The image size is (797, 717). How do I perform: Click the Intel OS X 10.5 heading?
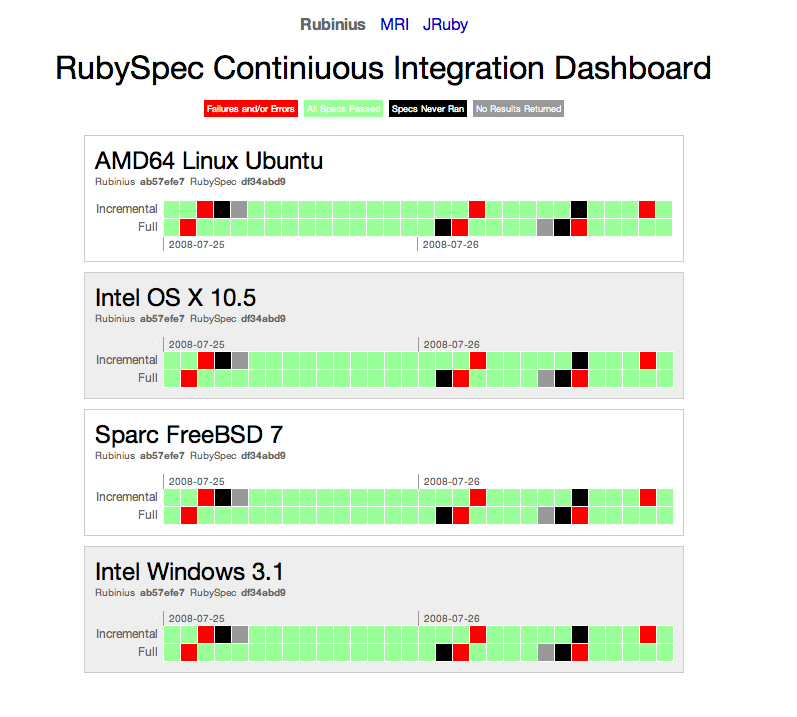click(175, 298)
